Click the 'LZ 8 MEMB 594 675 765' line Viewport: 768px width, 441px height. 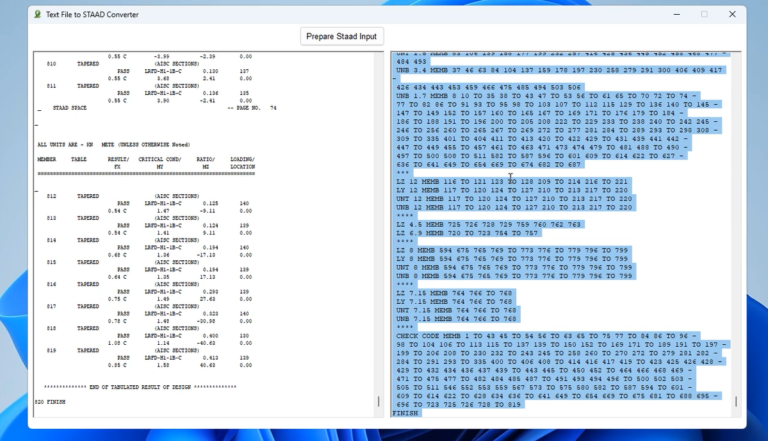[x=512, y=250]
